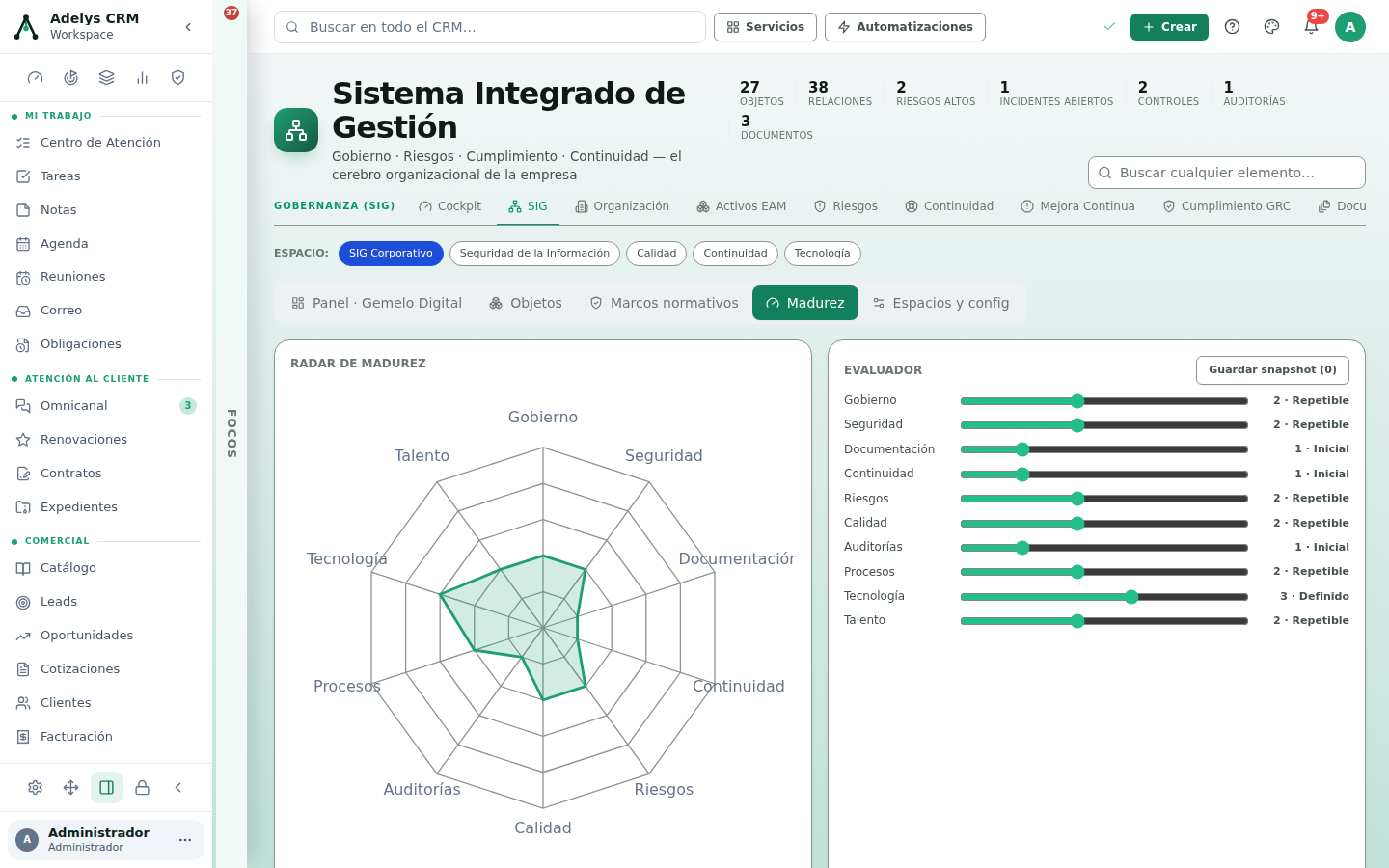Open Catálogo in sidebar
The height and width of the screenshot is (868, 1389).
(x=106, y=568)
